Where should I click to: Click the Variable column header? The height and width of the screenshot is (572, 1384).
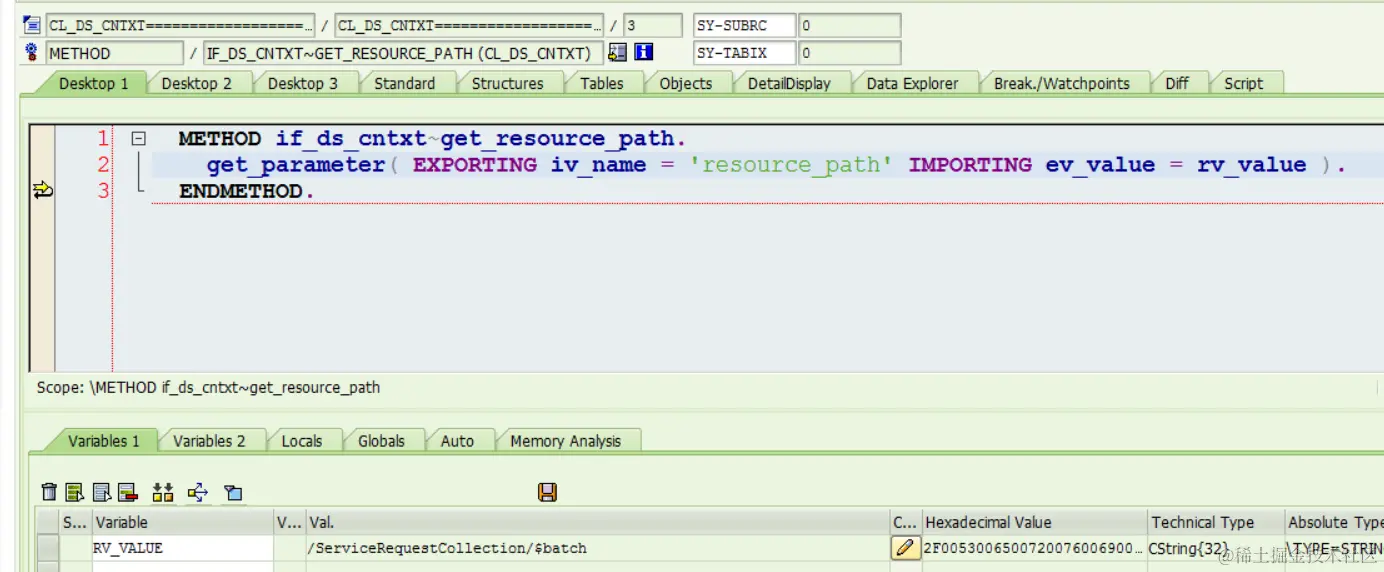182,522
